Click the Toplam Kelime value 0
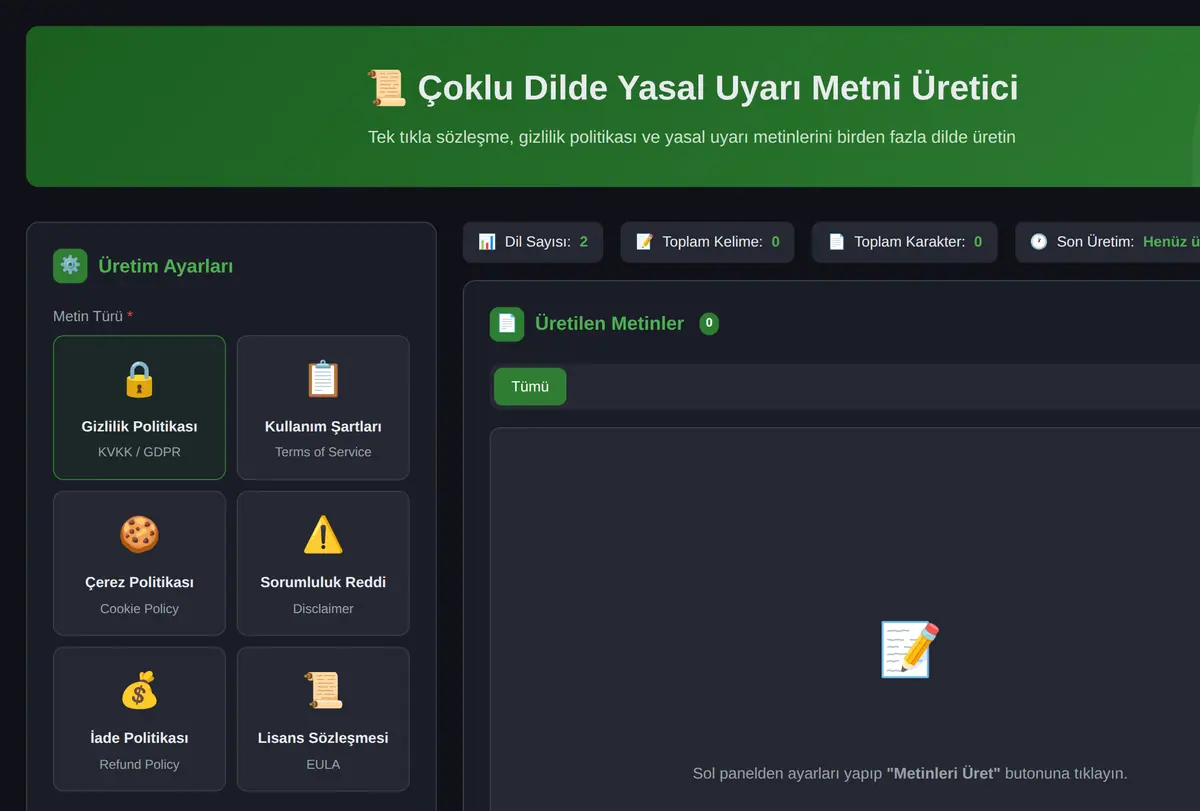1200x811 pixels. (x=775, y=242)
